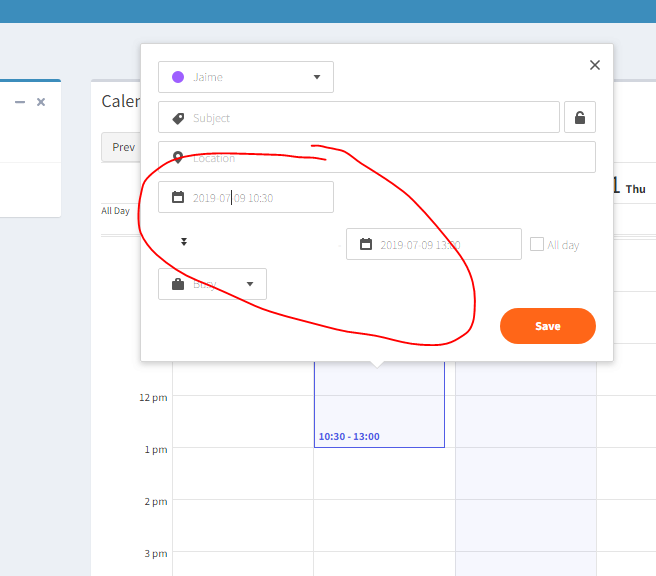Viewport: 656px width, 576px height.
Task: Open the Jaime calendar owner dropdown
Action: [246, 77]
